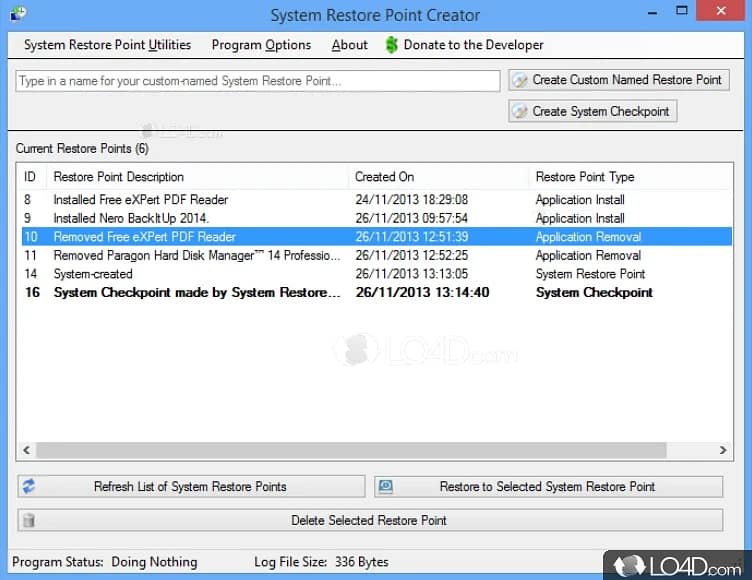Image resolution: width=752 pixels, height=580 pixels.
Task: Click the scrollbar left arrow
Action: [27, 450]
